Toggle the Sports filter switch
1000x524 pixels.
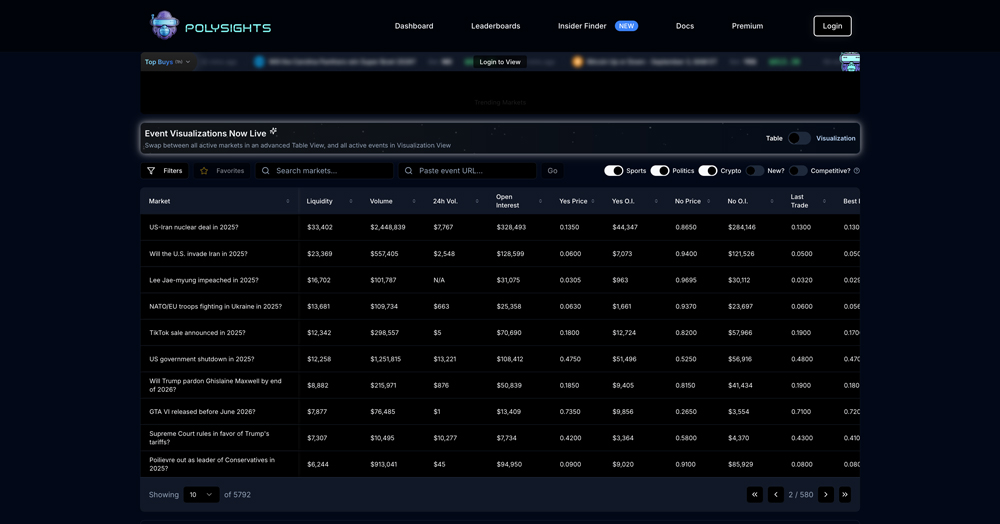pyautogui.click(x=613, y=171)
